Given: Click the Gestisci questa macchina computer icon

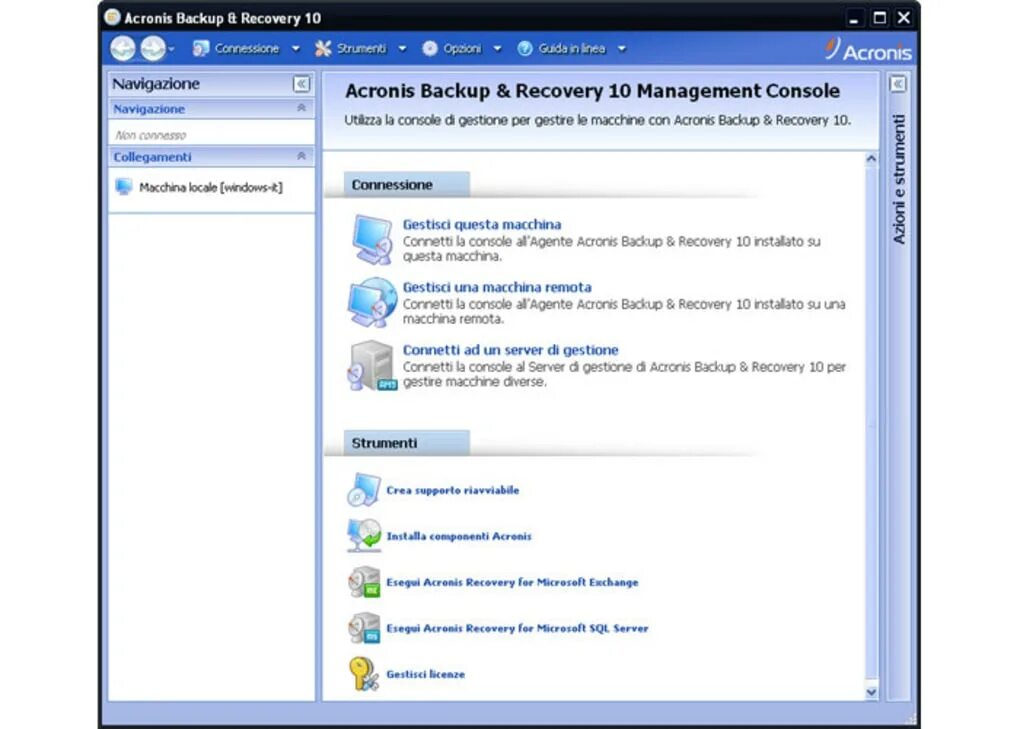Looking at the screenshot, I should click(372, 239).
